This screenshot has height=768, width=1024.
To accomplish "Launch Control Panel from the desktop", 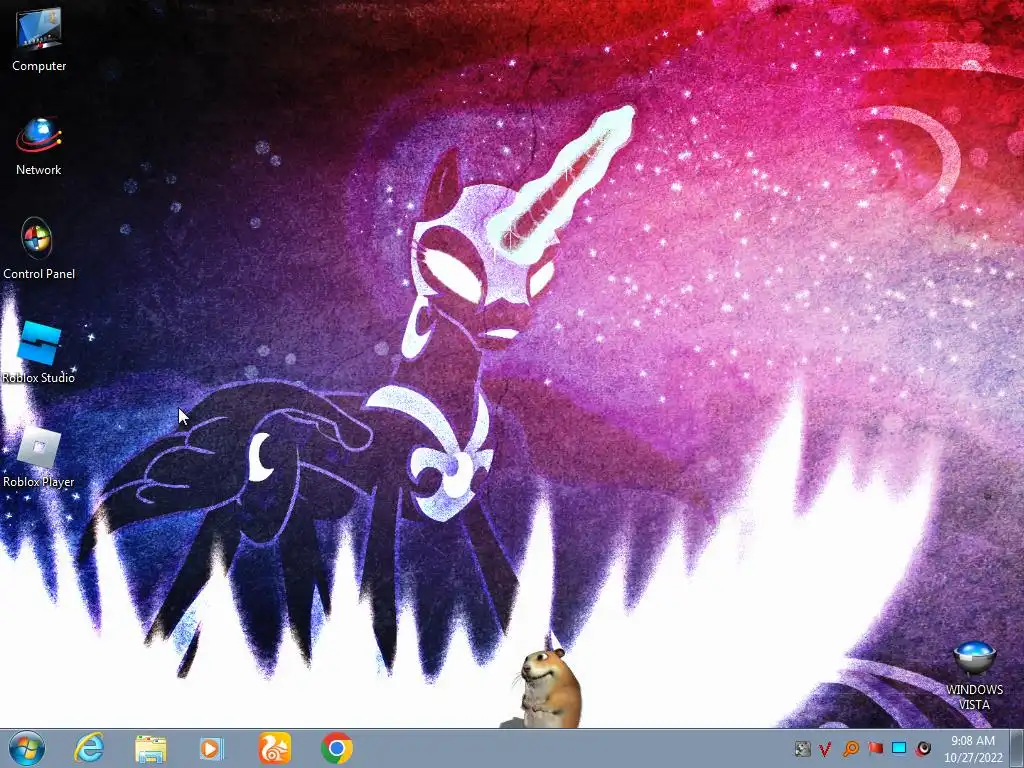I will click(x=39, y=249).
